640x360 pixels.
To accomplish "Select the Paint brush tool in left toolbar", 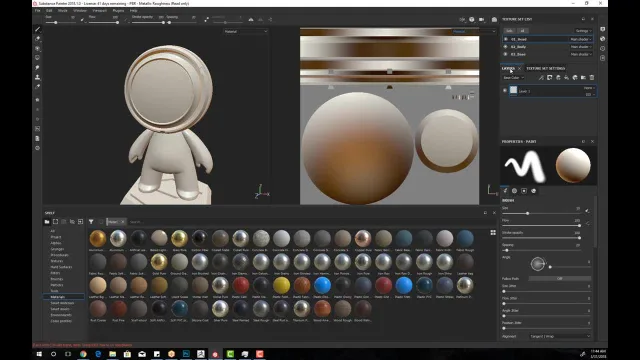I will pos(38,29).
